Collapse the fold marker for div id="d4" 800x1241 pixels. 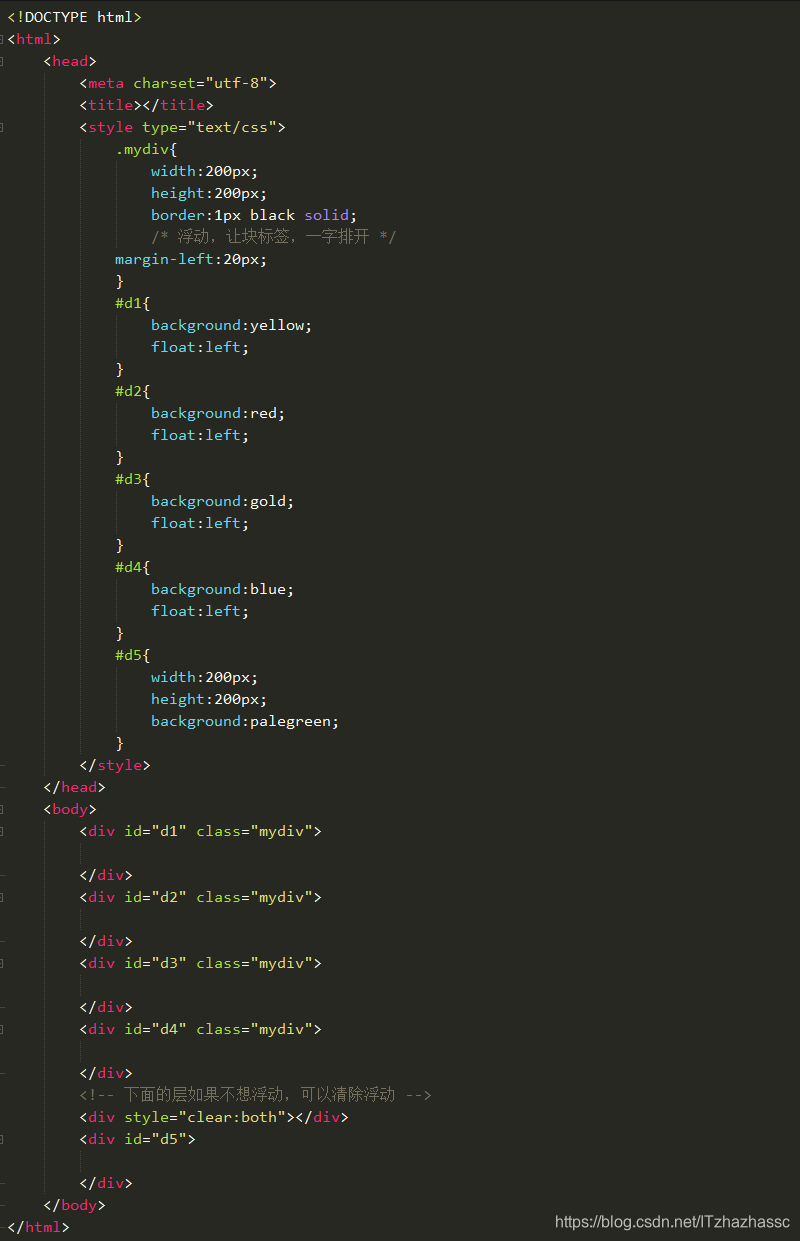tap(2, 1029)
